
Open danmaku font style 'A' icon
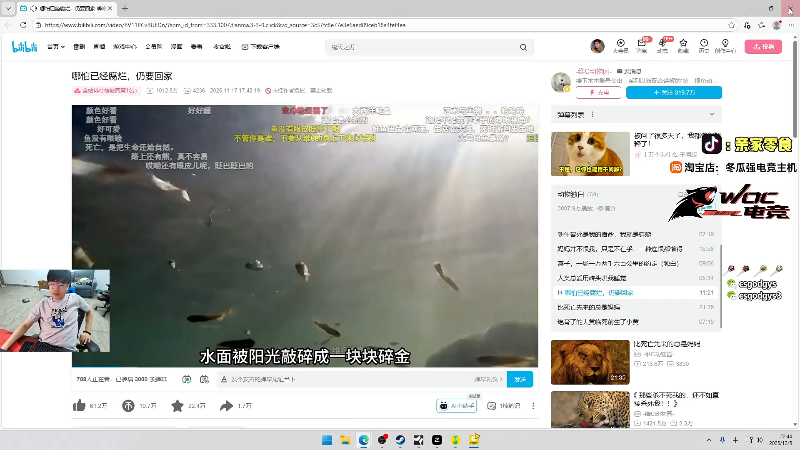pyautogui.click(x=223, y=379)
